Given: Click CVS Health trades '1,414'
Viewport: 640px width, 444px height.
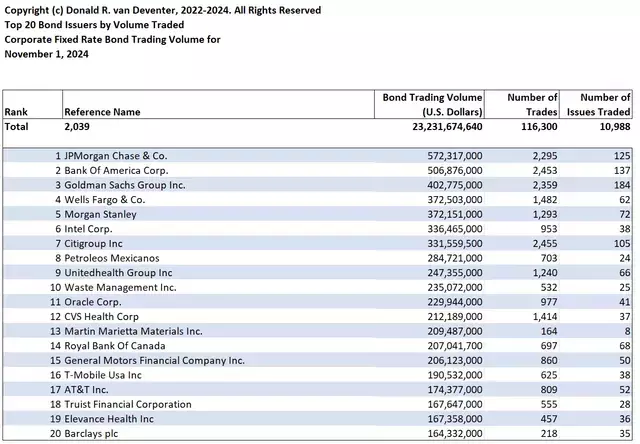Looking at the screenshot, I should point(545,317).
